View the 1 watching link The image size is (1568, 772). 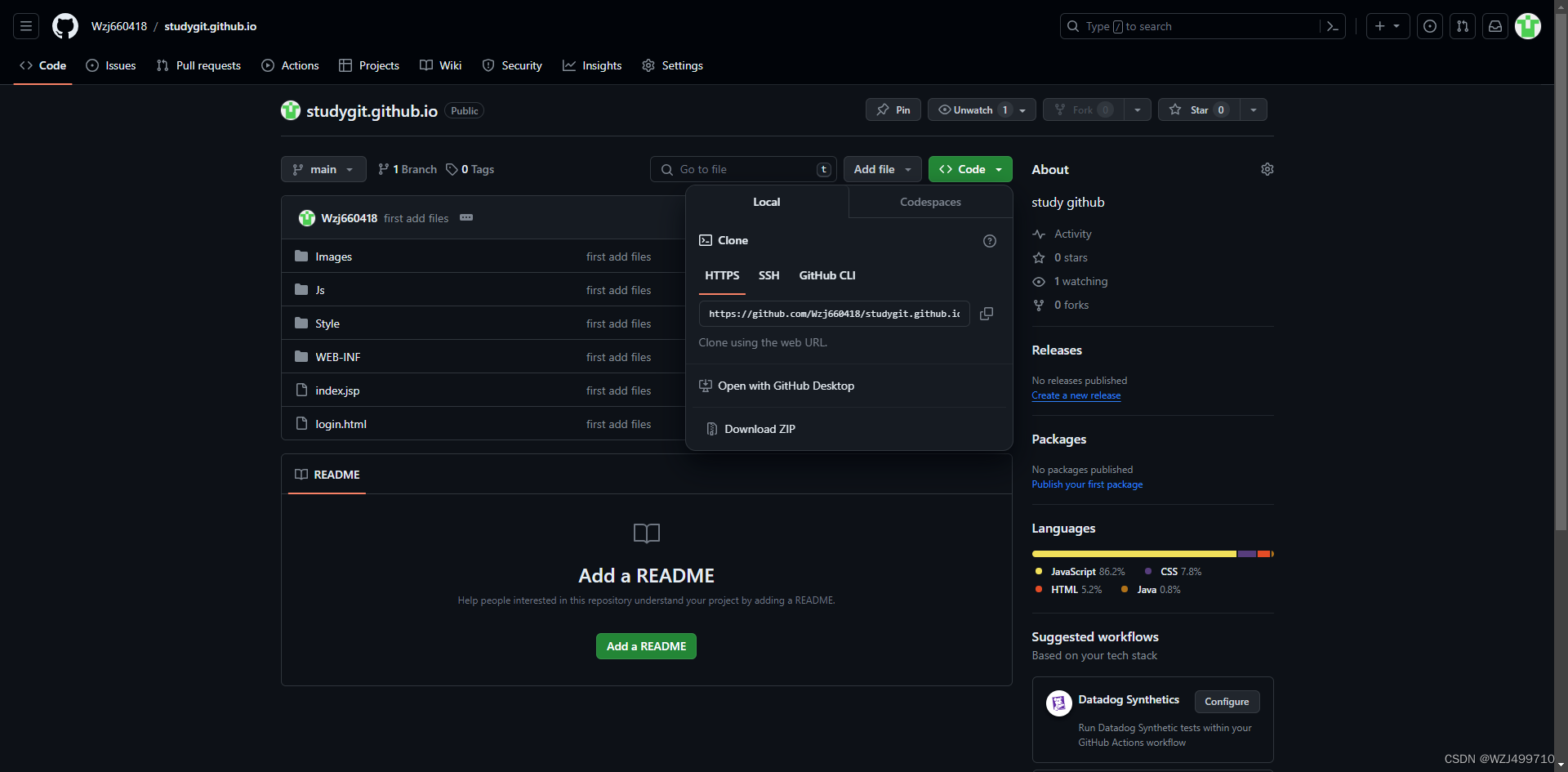[1070, 281]
